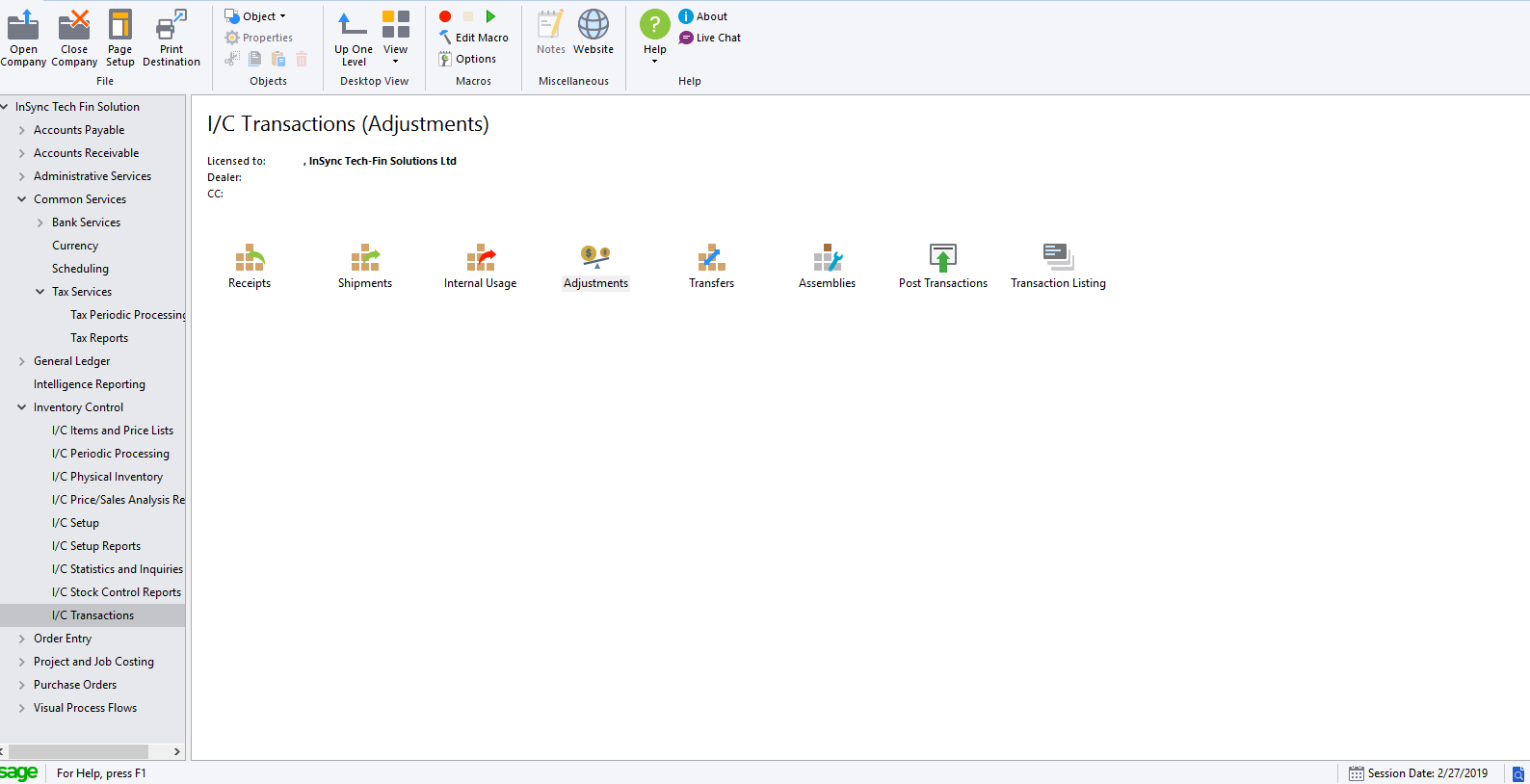The height and width of the screenshot is (784, 1530).
Task: Click the tree scrollbar right arrow
Action: click(x=176, y=751)
